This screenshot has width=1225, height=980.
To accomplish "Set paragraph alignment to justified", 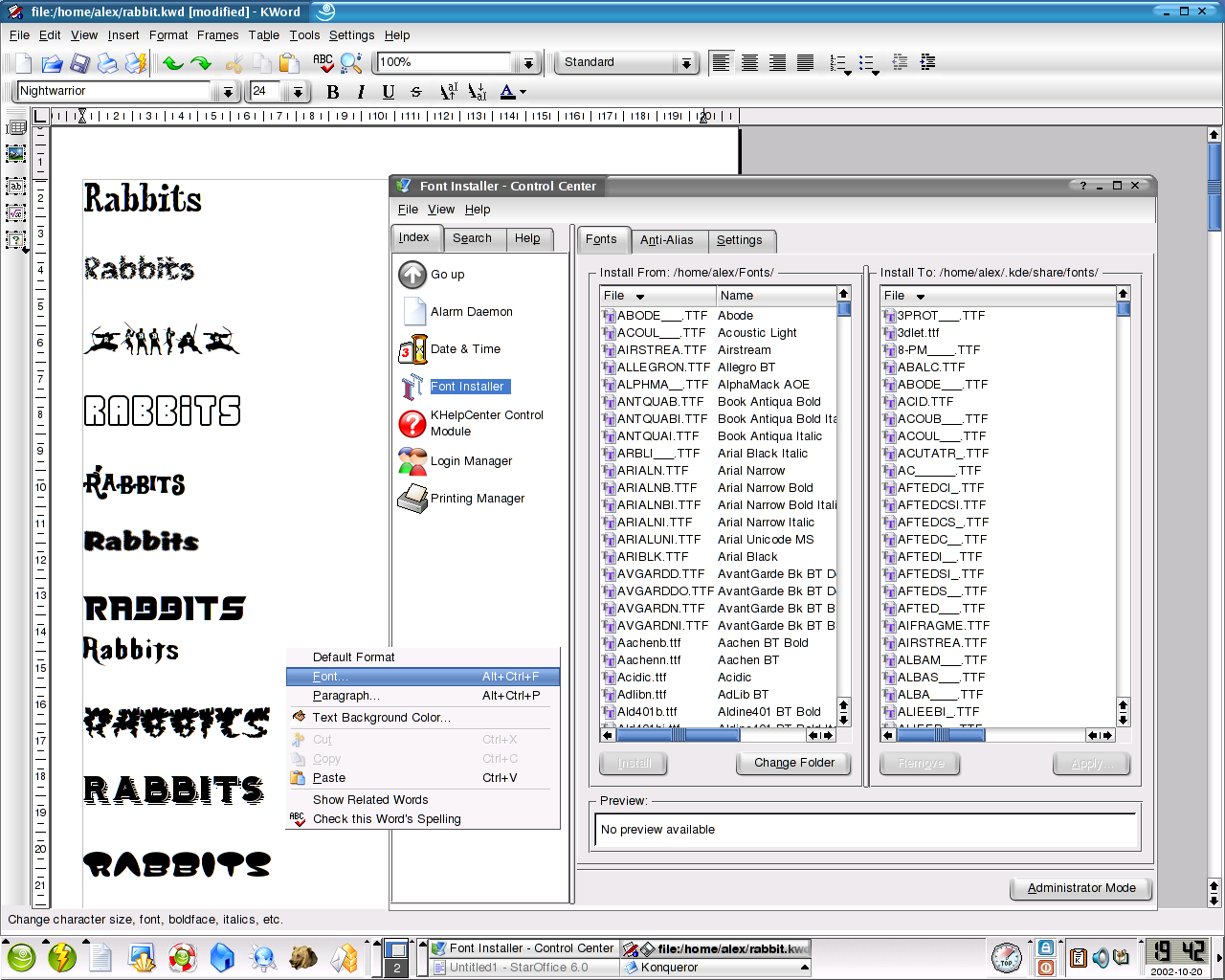I will point(805,62).
